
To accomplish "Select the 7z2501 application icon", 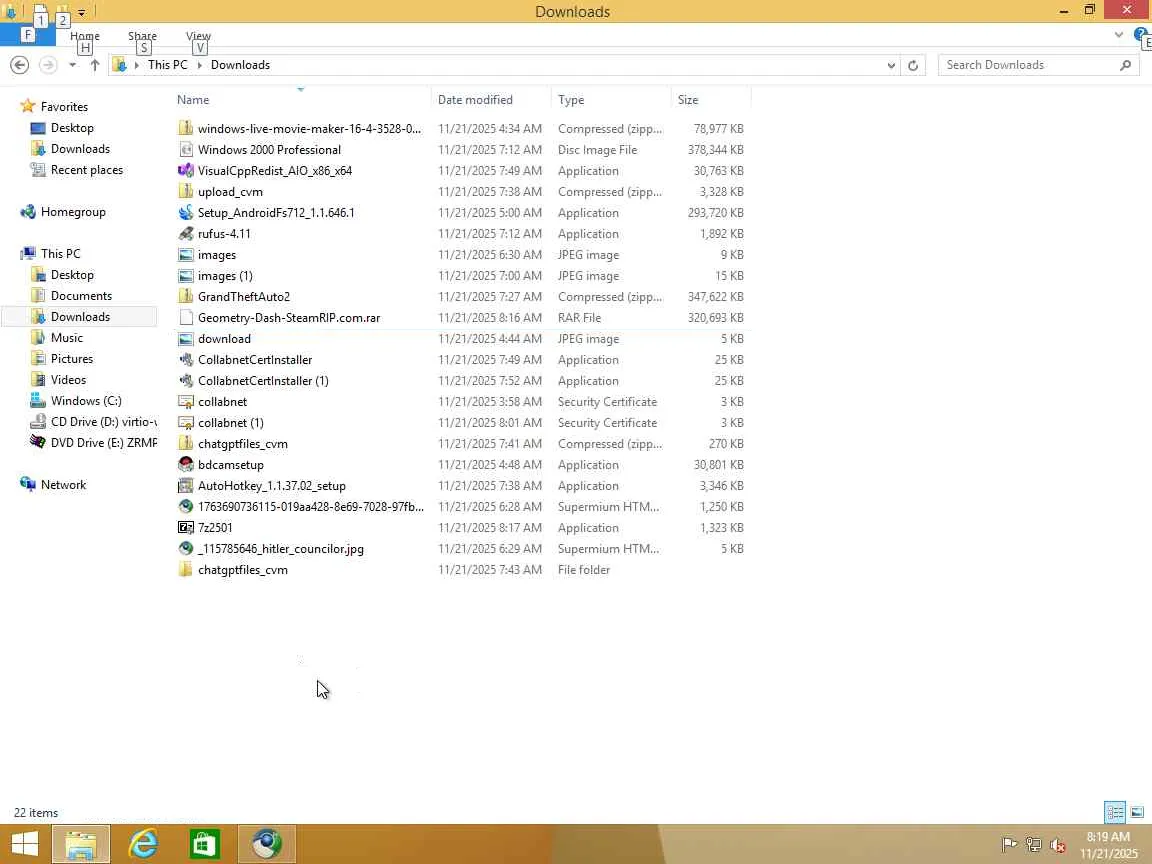I will click(x=186, y=528).
